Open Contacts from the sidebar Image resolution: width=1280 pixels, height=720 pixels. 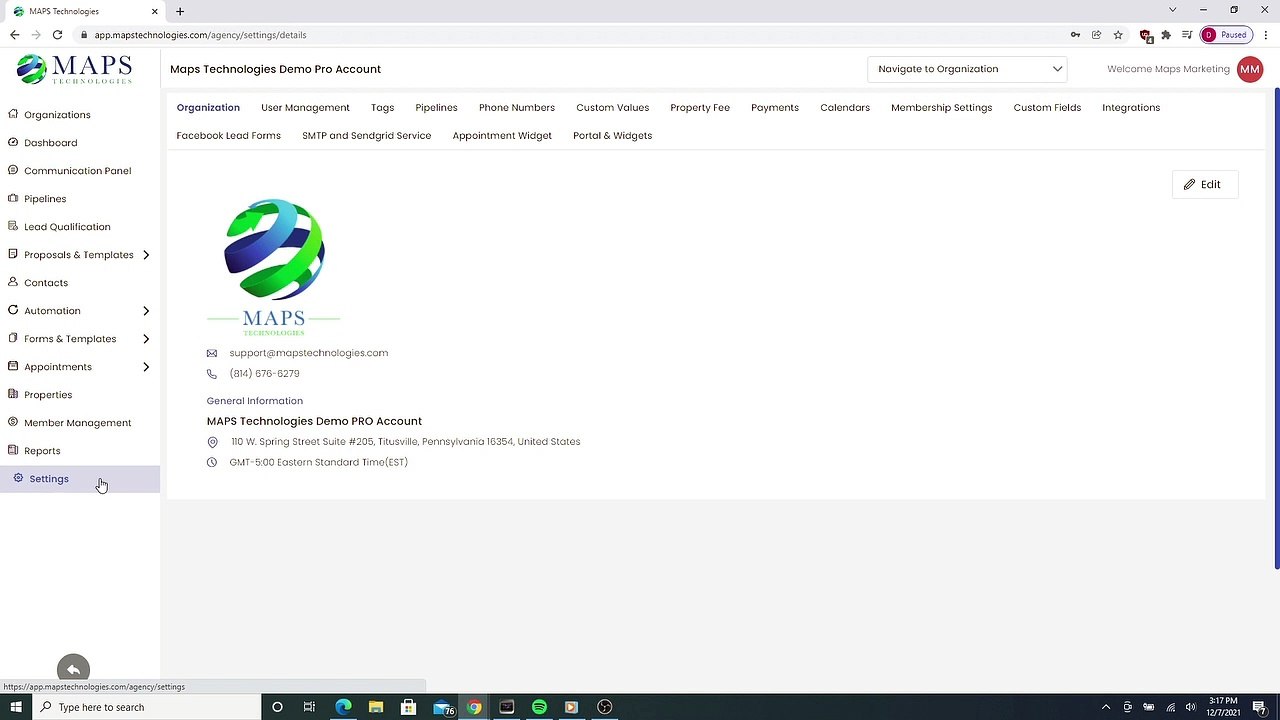click(x=46, y=283)
